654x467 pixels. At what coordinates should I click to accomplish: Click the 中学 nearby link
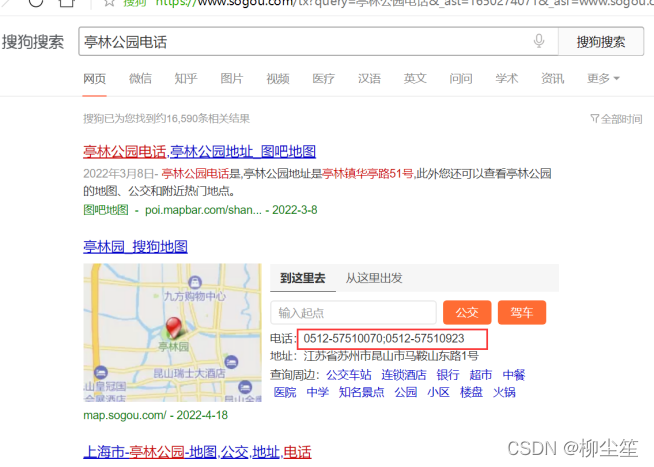pyautogui.click(x=317, y=392)
